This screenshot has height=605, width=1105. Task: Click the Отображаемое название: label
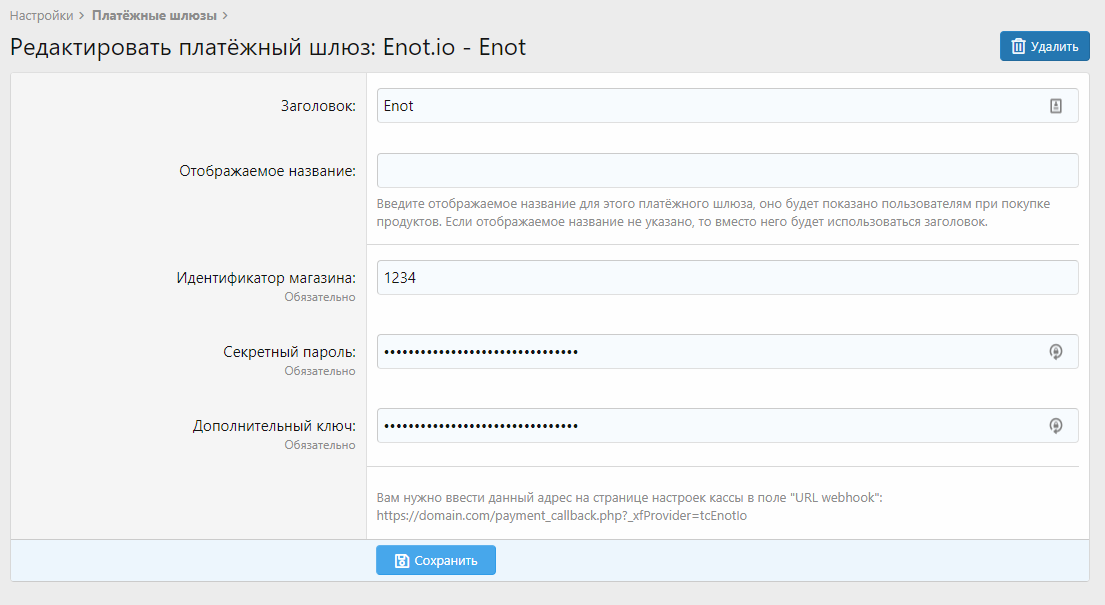point(267,170)
